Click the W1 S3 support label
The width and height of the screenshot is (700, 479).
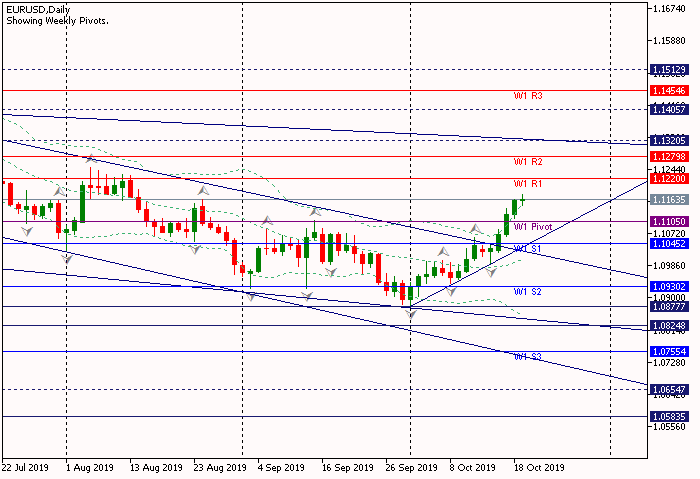point(528,357)
